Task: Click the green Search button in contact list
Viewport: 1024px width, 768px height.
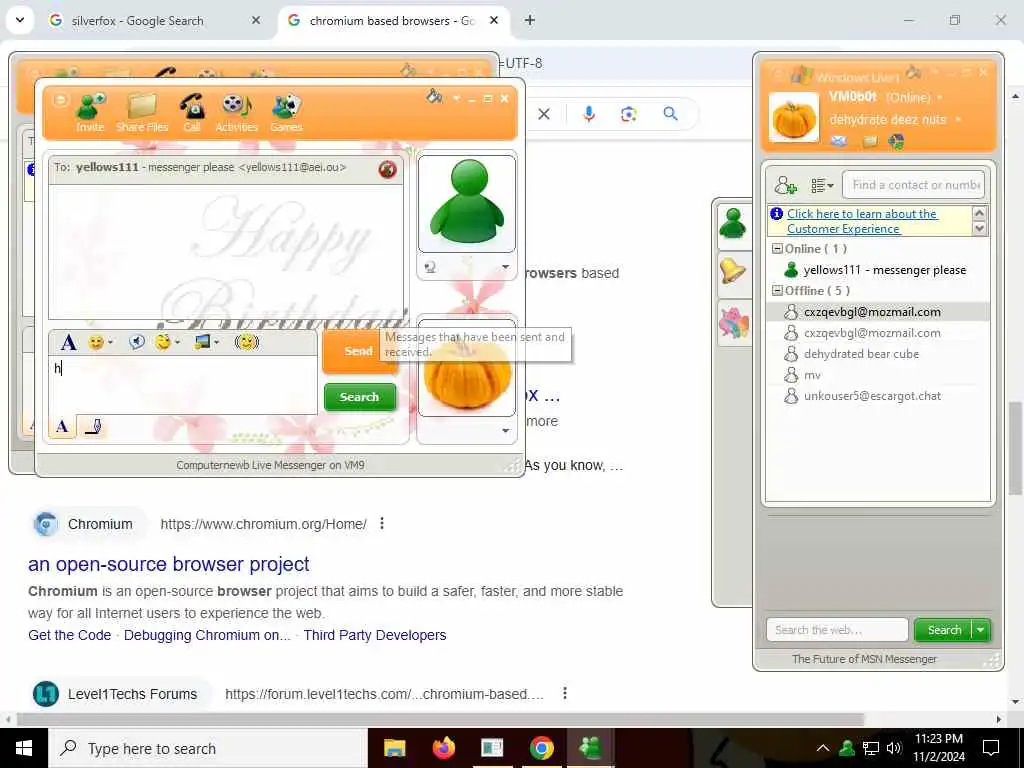Action: [x=944, y=630]
